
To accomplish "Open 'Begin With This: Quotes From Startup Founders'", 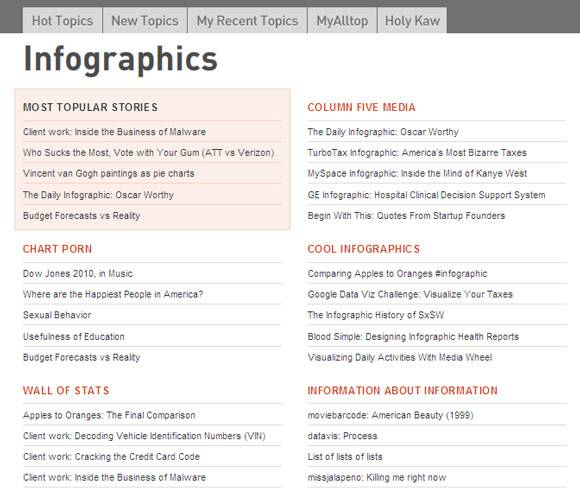I will pos(406,215).
